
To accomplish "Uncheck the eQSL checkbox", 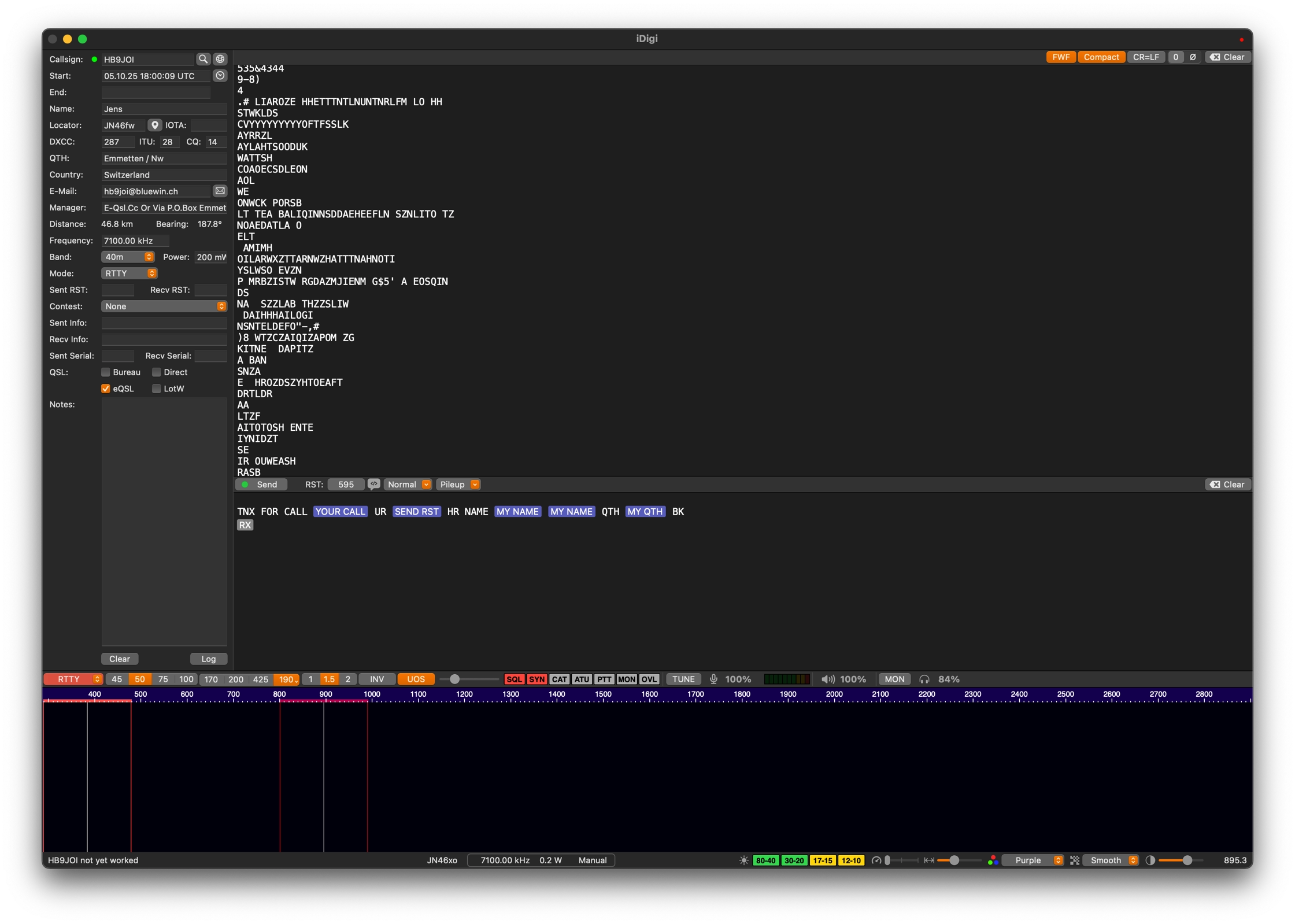I will pyautogui.click(x=106, y=389).
